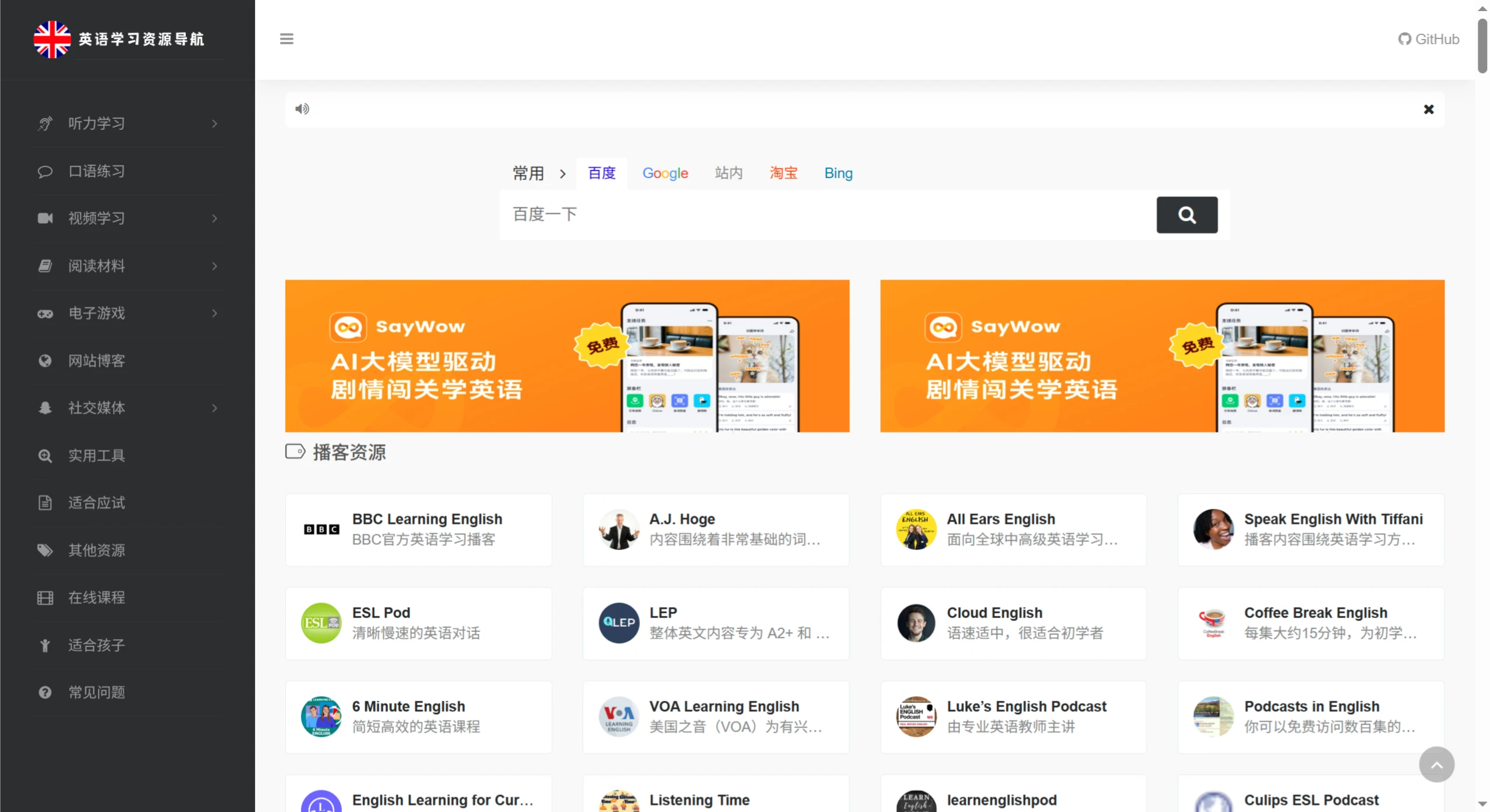This screenshot has height=812, width=1490.
Task: Open the right SayWow banner ad
Action: (1161, 356)
